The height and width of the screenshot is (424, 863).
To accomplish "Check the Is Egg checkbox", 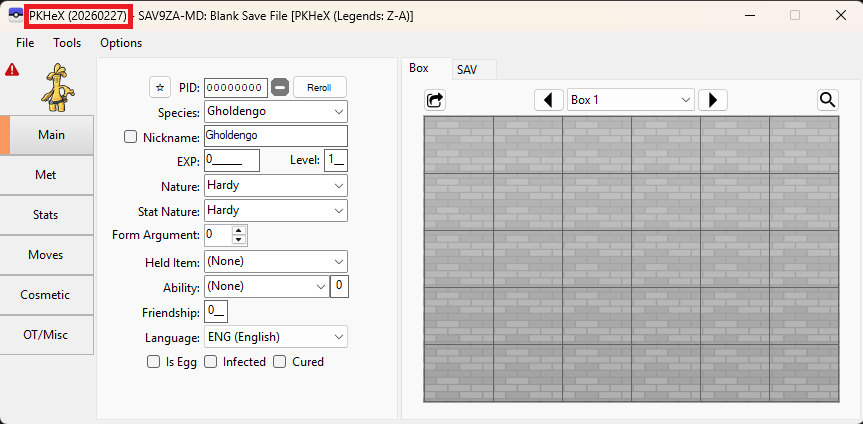I will (x=153, y=362).
